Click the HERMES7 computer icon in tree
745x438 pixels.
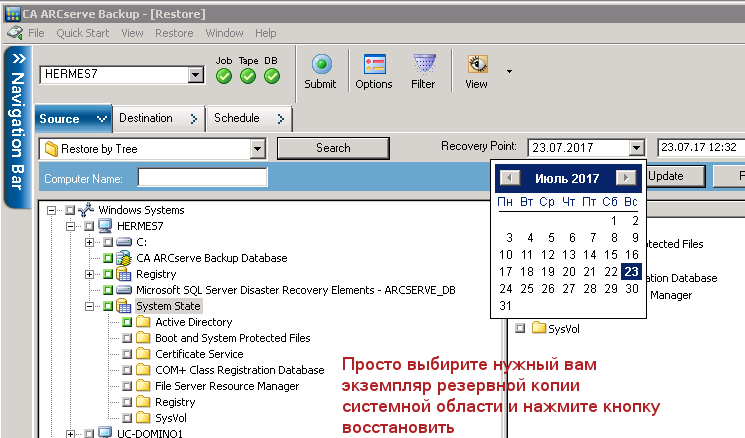[x=105, y=226]
